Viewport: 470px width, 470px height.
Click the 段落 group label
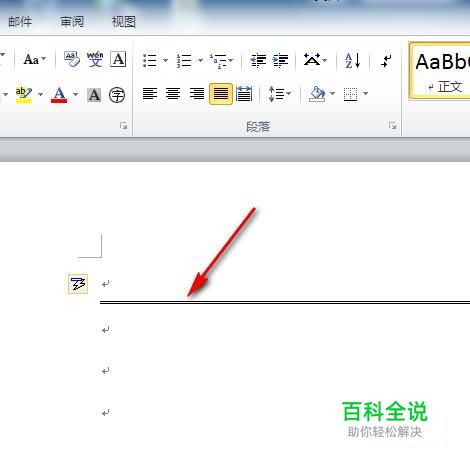[258, 126]
